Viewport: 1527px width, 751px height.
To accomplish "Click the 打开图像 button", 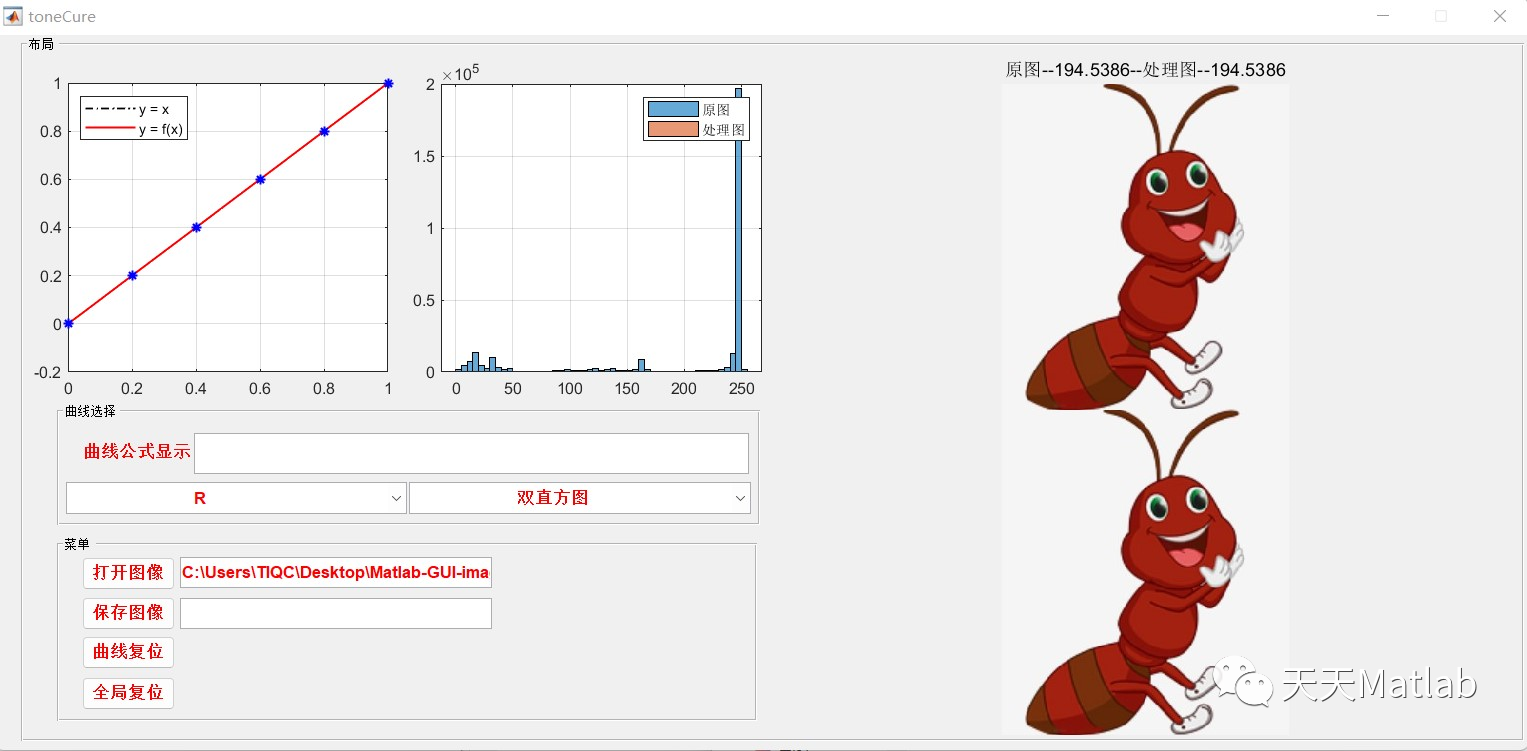I will click(x=128, y=573).
